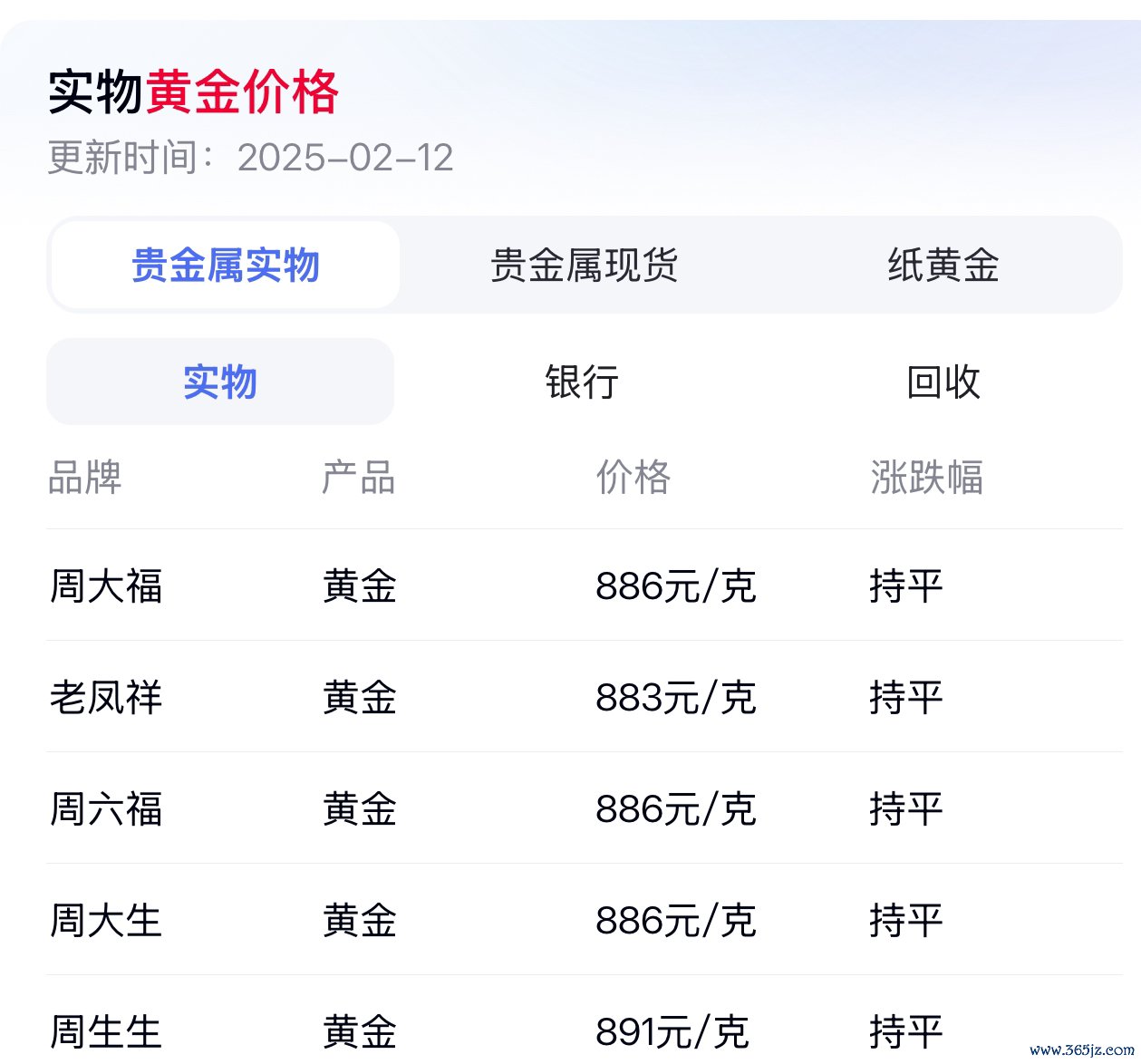Open the 回收 sub-tab

coord(943,382)
